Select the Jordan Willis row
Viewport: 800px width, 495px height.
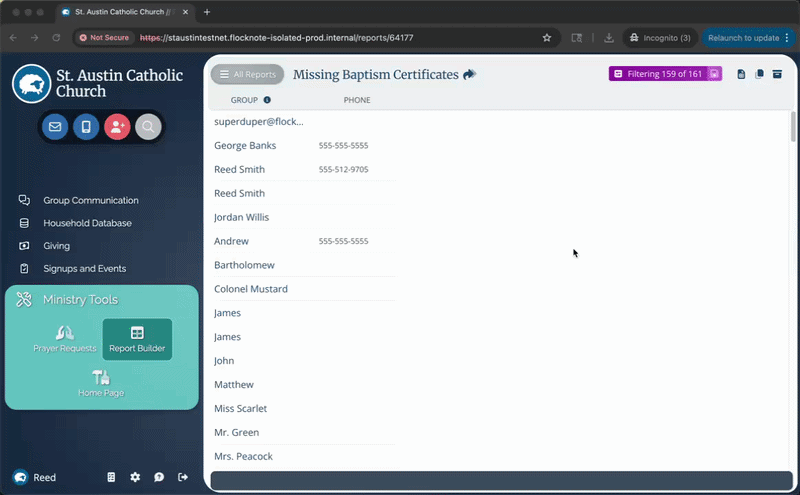(305, 217)
